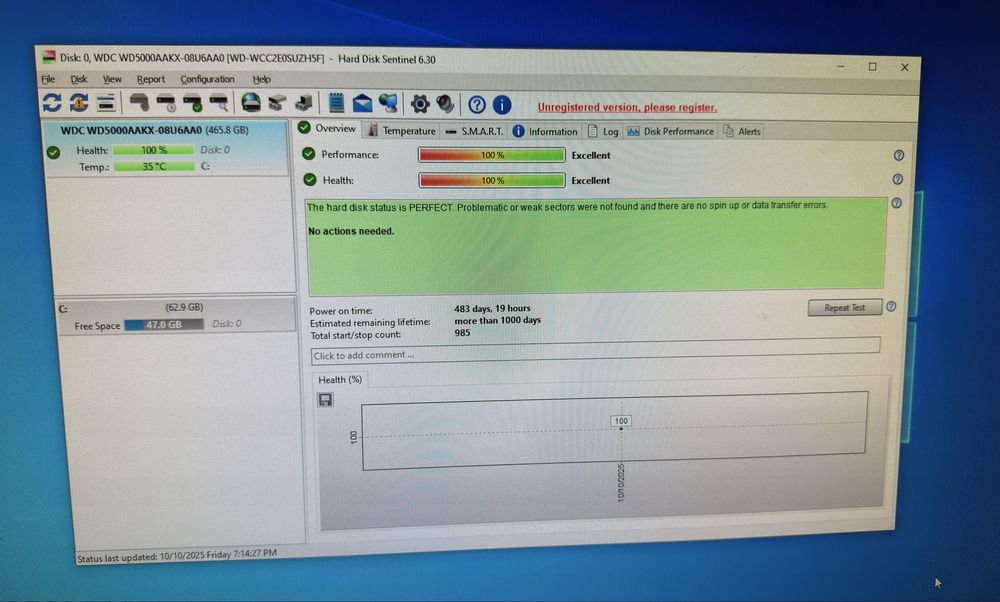
Task: Click the blue refresh arrows toolbar icon
Action: click(52, 103)
